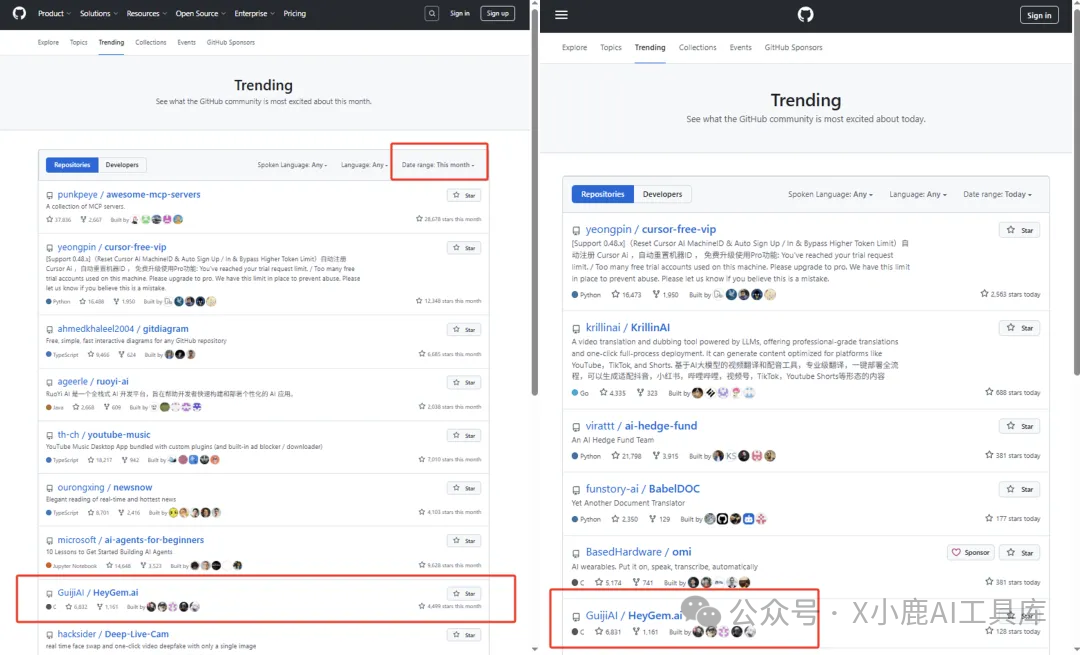The height and width of the screenshot is (655, 1080).
Task: Open GuijiAI / HeyGem.ai link in left window
Action: (98, 592)
